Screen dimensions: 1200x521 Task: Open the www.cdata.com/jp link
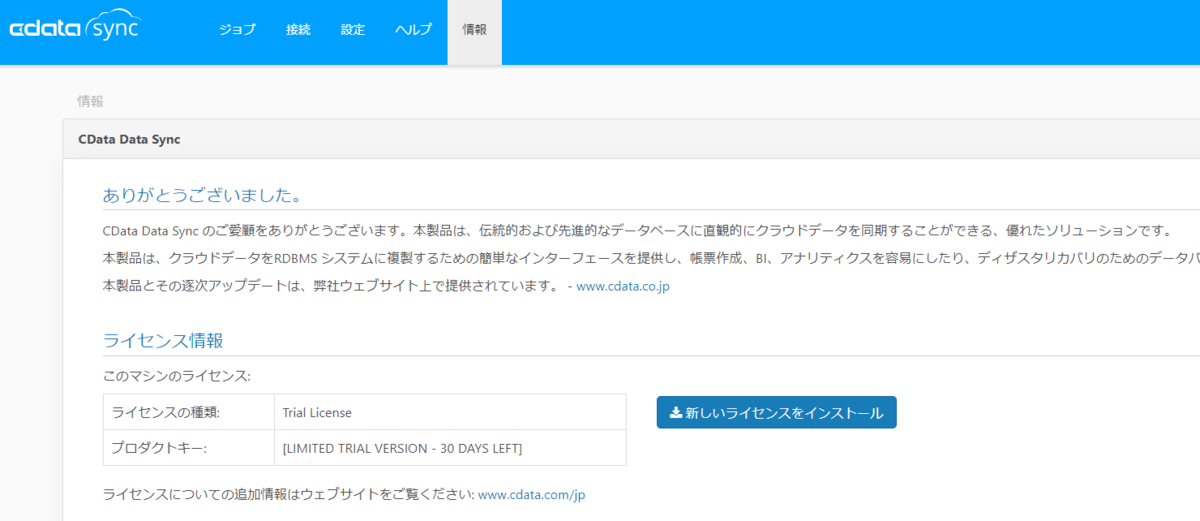click(531, 495)
